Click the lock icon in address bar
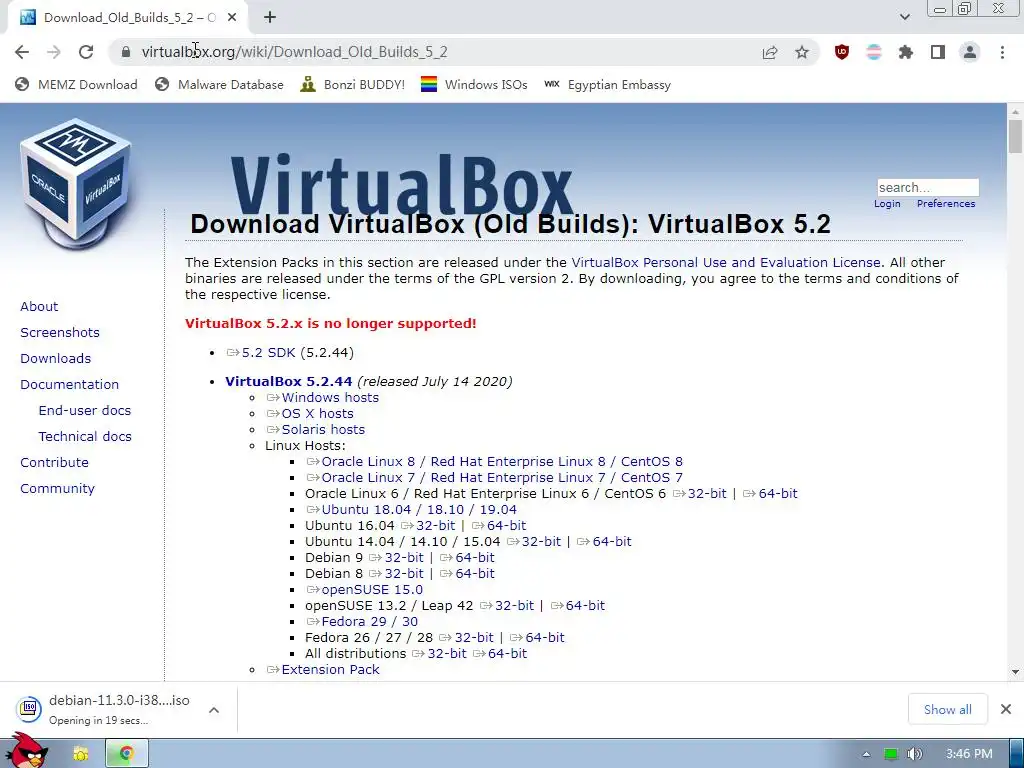The image size is (1024, 768). (x=126, y=52)
